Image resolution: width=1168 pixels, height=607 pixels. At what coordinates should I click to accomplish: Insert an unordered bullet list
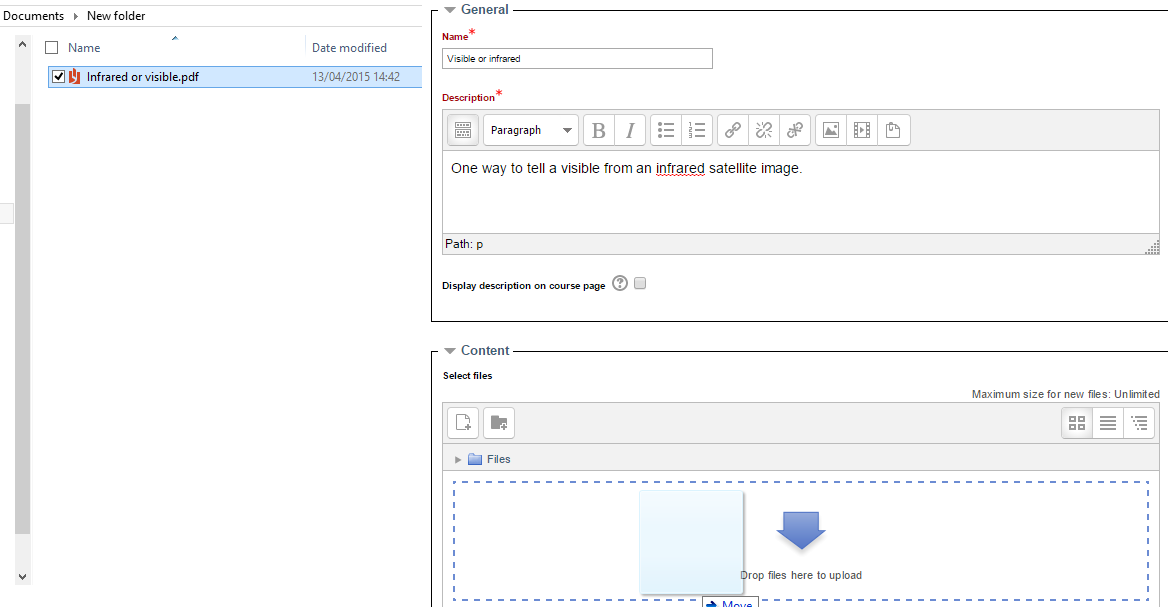[665, 130]
